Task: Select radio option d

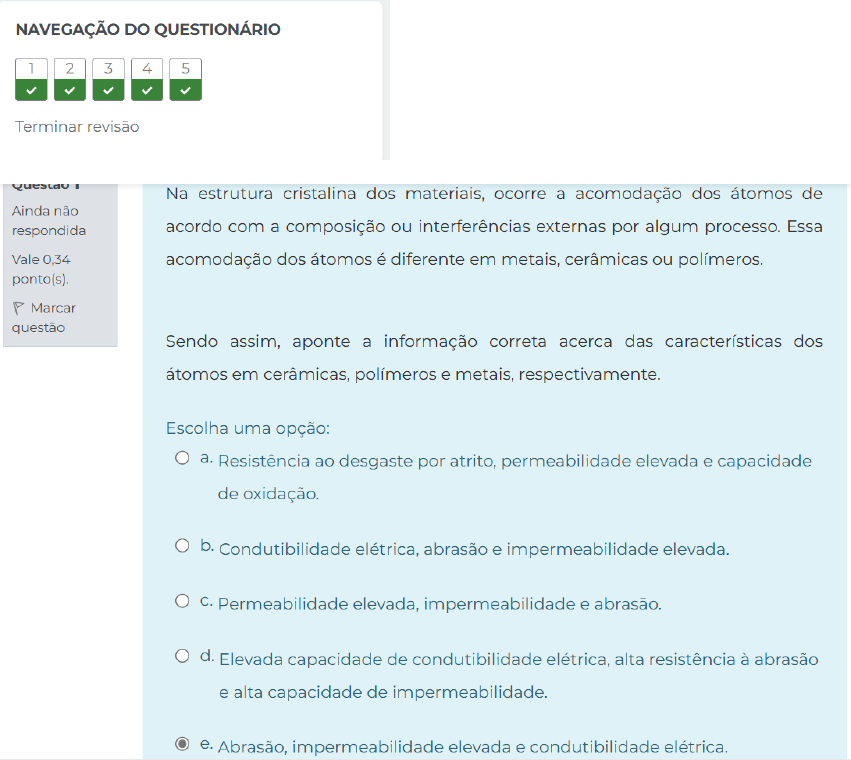Action: coord(182,656)
